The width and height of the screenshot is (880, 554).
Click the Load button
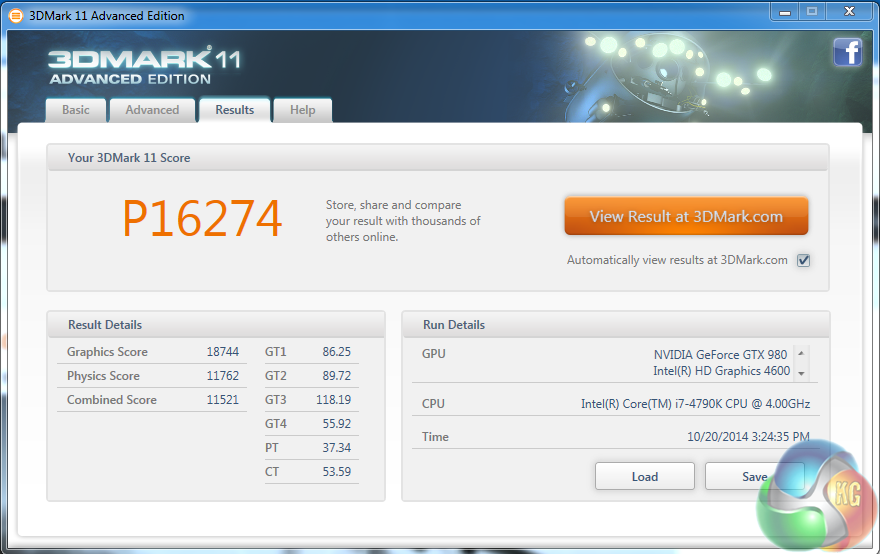(645, 477)
